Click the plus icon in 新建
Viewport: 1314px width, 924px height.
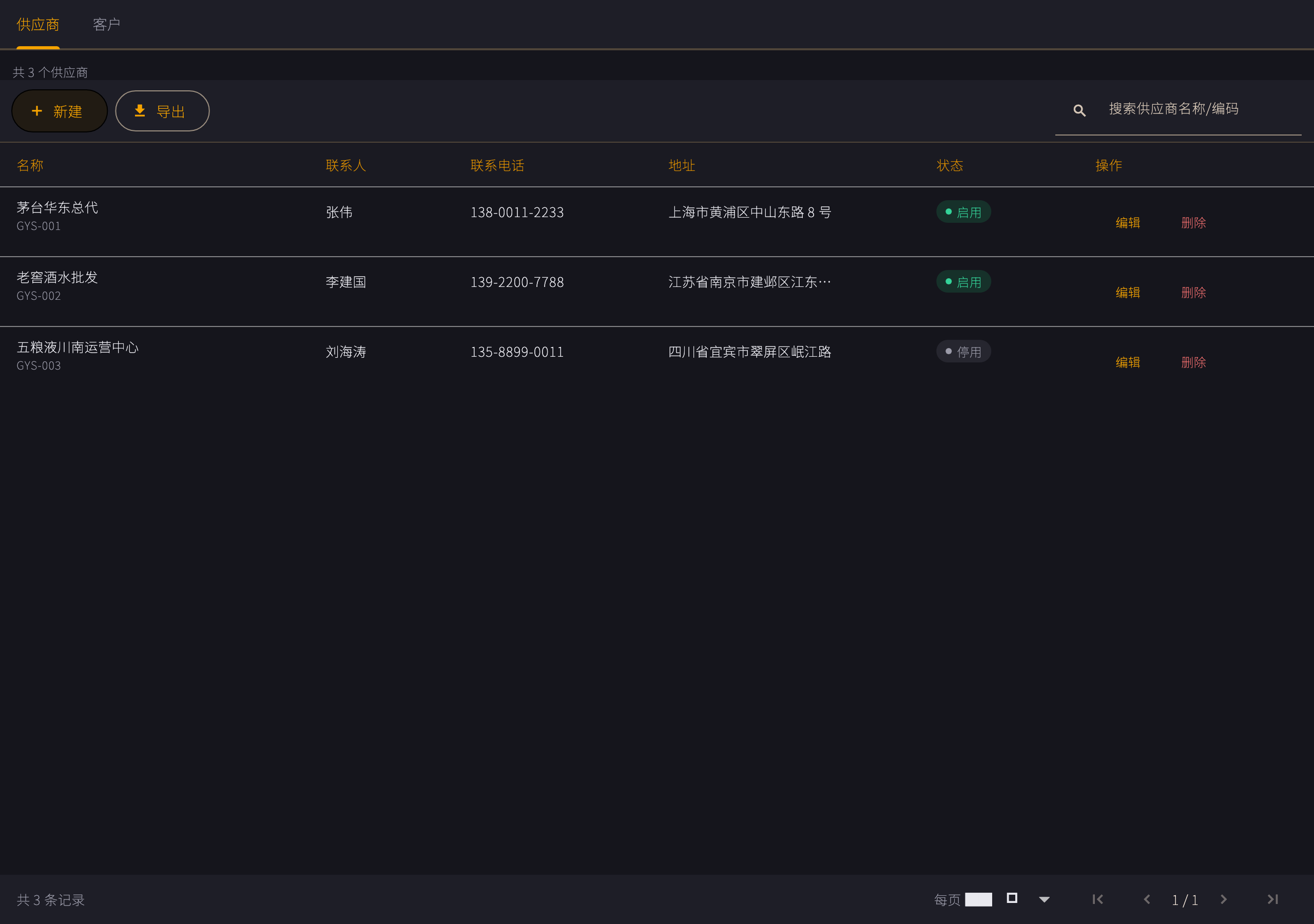point(37,111)
